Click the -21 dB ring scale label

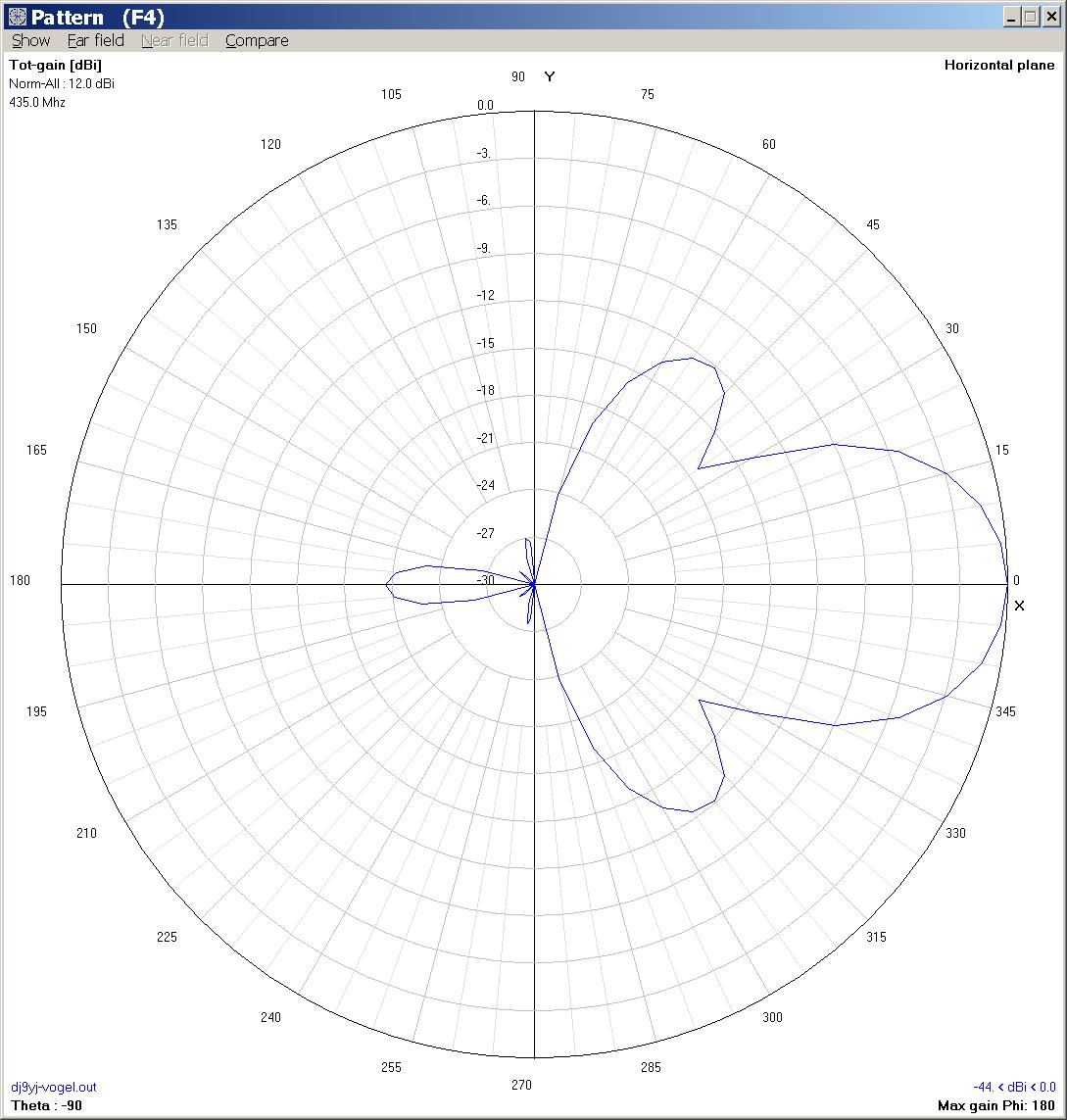486,438
